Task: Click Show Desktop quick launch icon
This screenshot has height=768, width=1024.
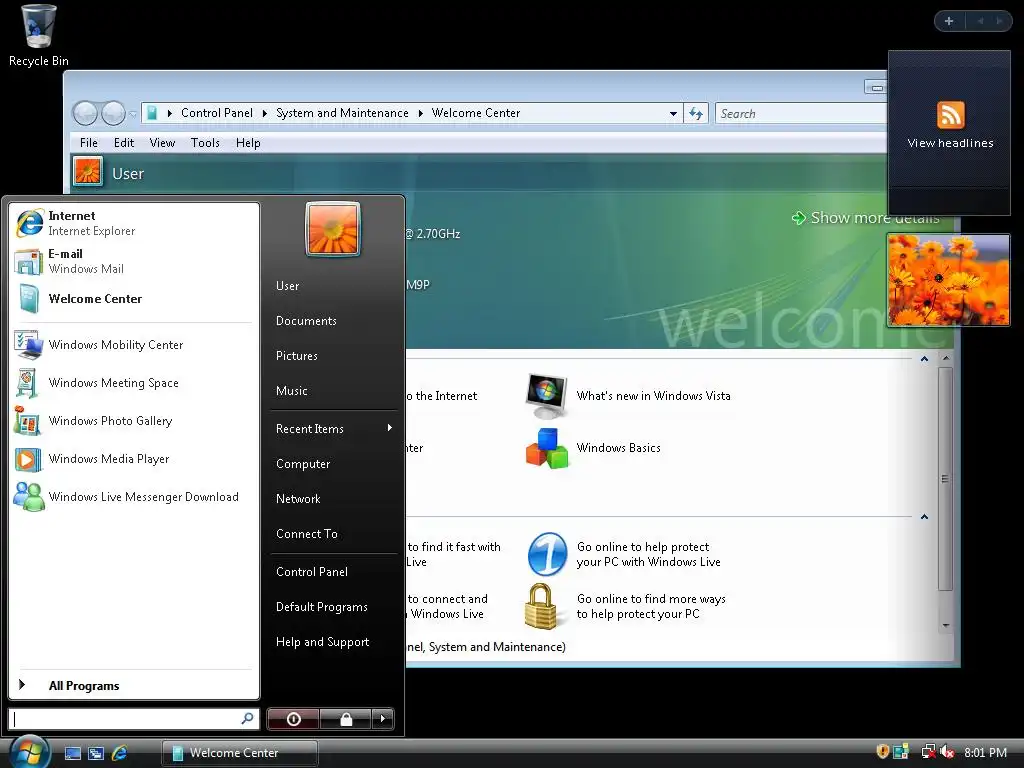Action: tap(72, 753)
